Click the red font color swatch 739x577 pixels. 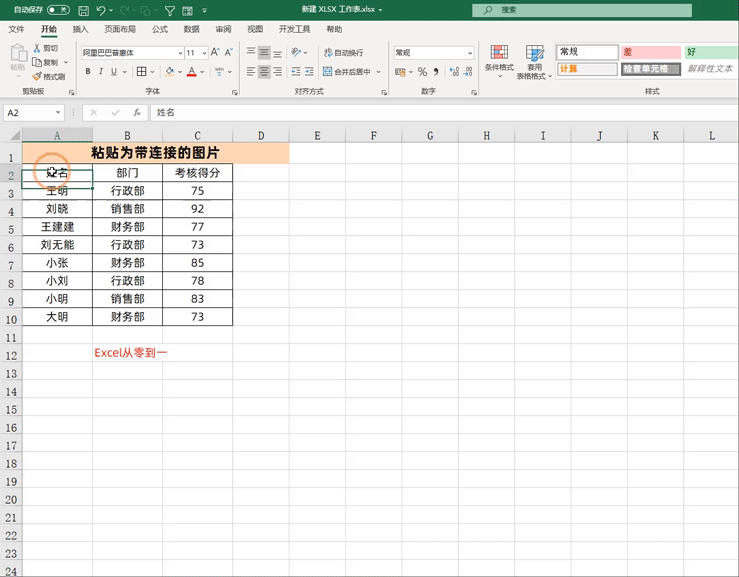pyautogui.click(x=191, y=72)
